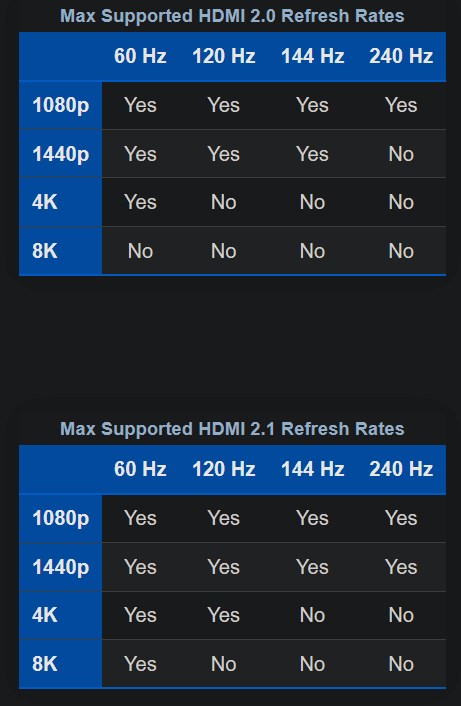Select 144 Hz header in HDMI 2.0 table
This screenshot has width=461, height=706.
312,56
